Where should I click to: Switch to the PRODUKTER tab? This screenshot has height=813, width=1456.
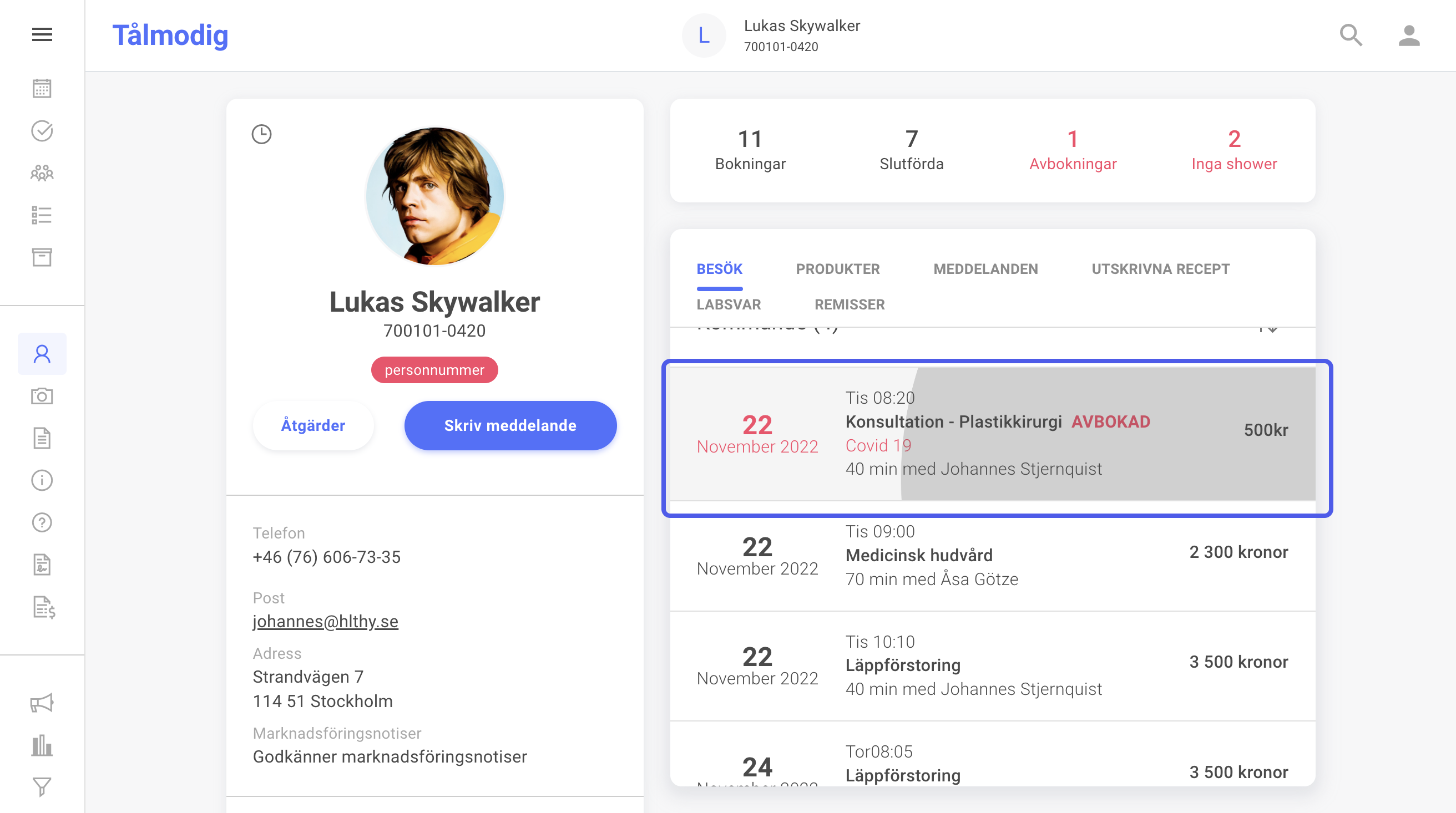point(838,269)
